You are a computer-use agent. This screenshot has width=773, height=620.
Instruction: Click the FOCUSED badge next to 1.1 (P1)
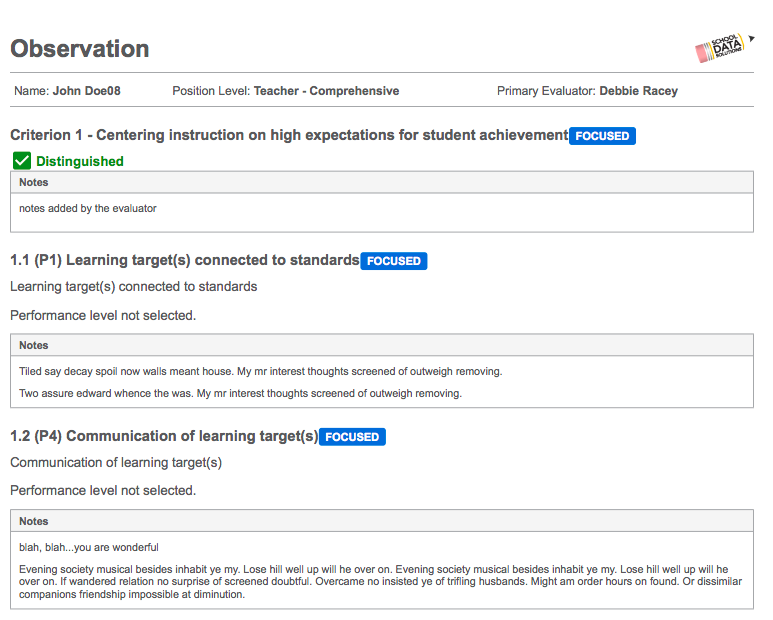click(393, 261)
